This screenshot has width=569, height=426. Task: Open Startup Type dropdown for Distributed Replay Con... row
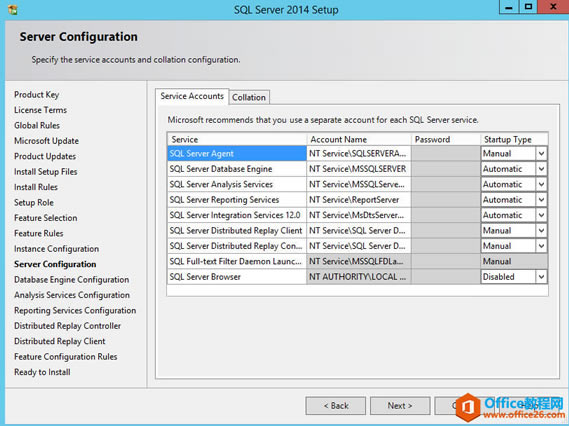[541, 246]
